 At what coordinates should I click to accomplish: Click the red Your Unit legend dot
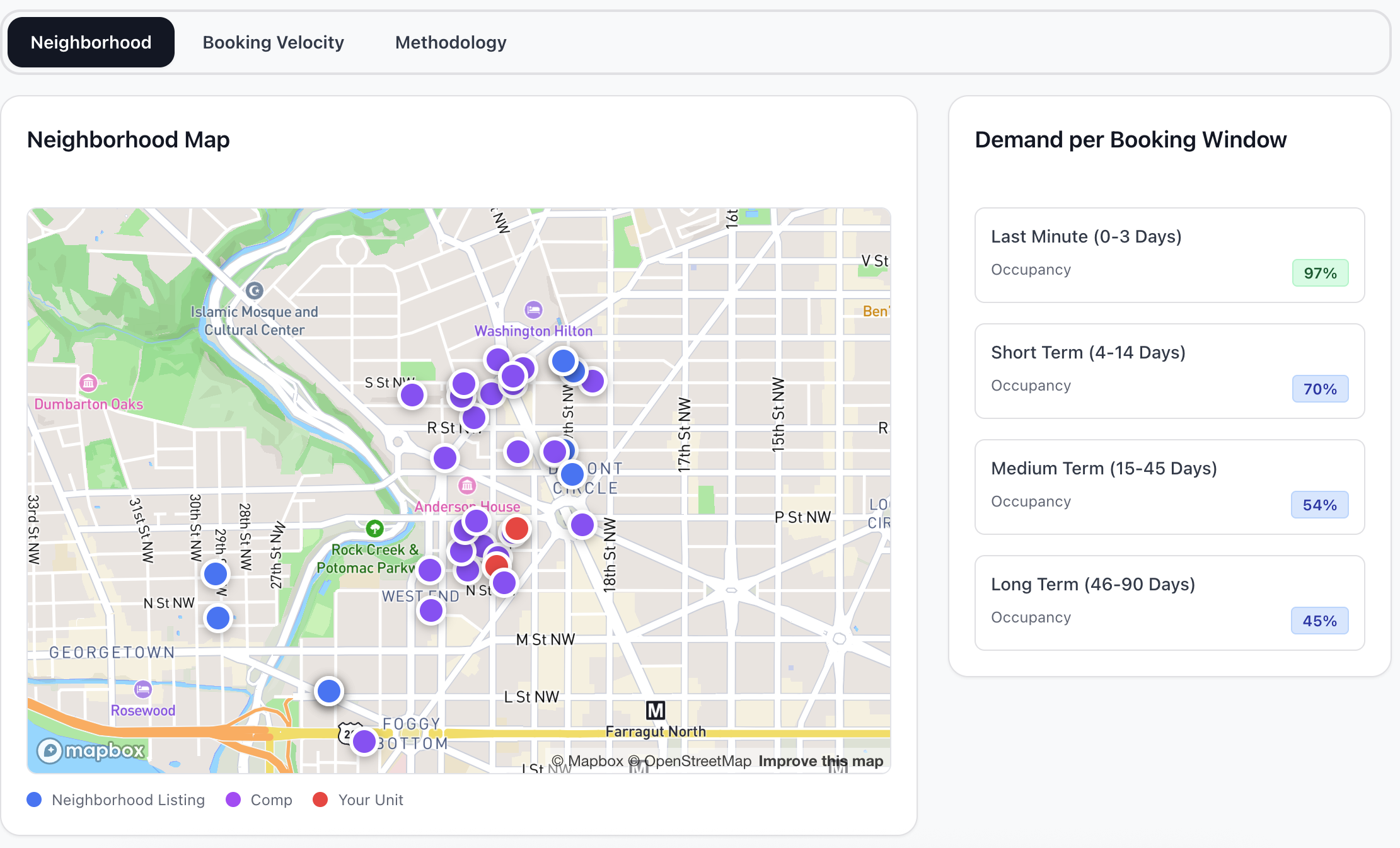[320, 799]
